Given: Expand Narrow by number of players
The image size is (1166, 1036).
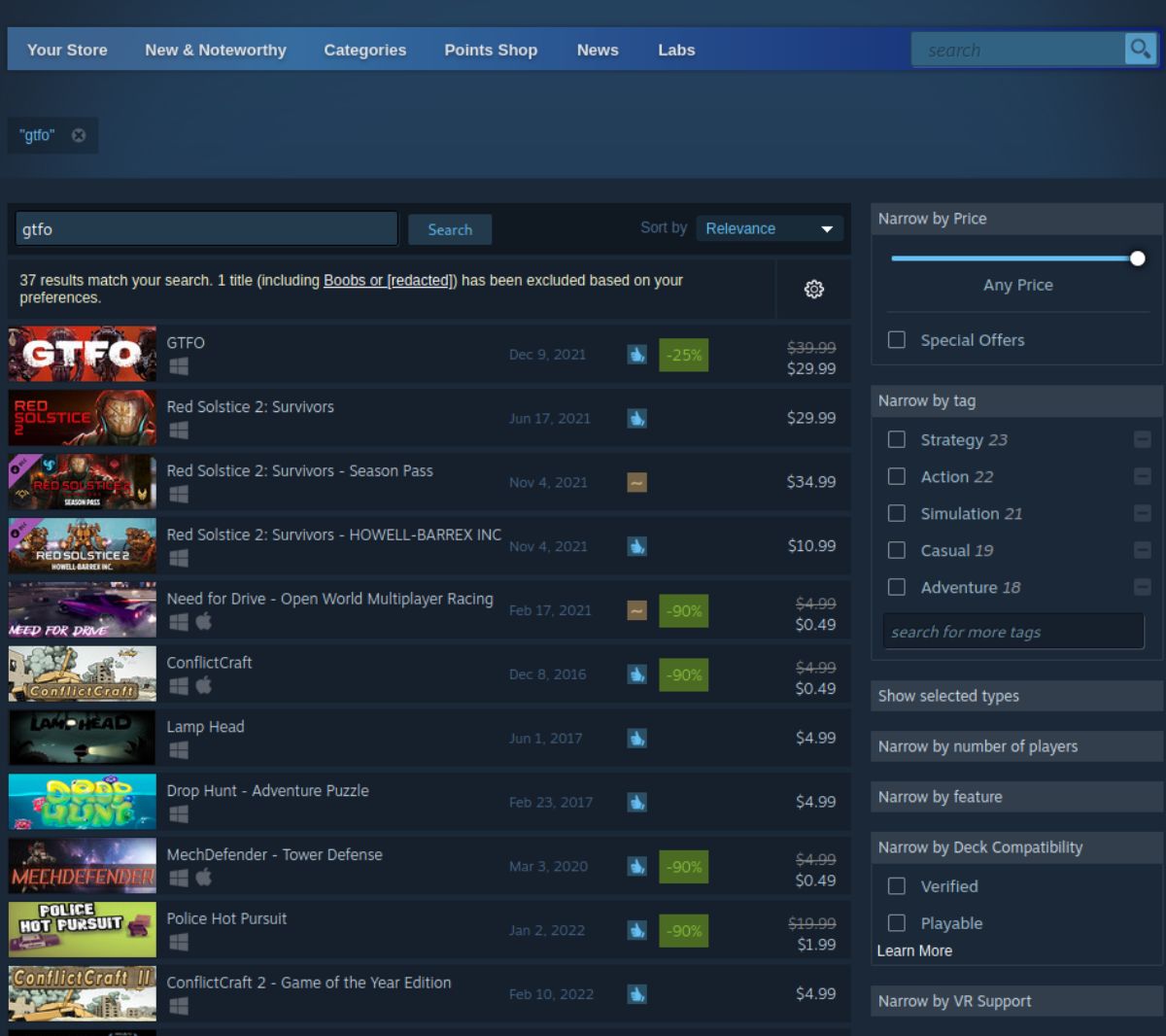Looking at the screenshot, I should 1016,746.
